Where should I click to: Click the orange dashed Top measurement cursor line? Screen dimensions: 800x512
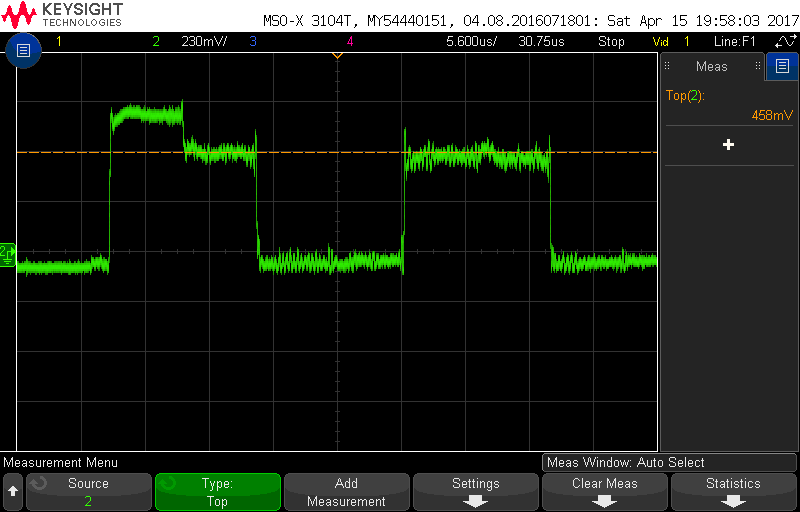point(337,152)
